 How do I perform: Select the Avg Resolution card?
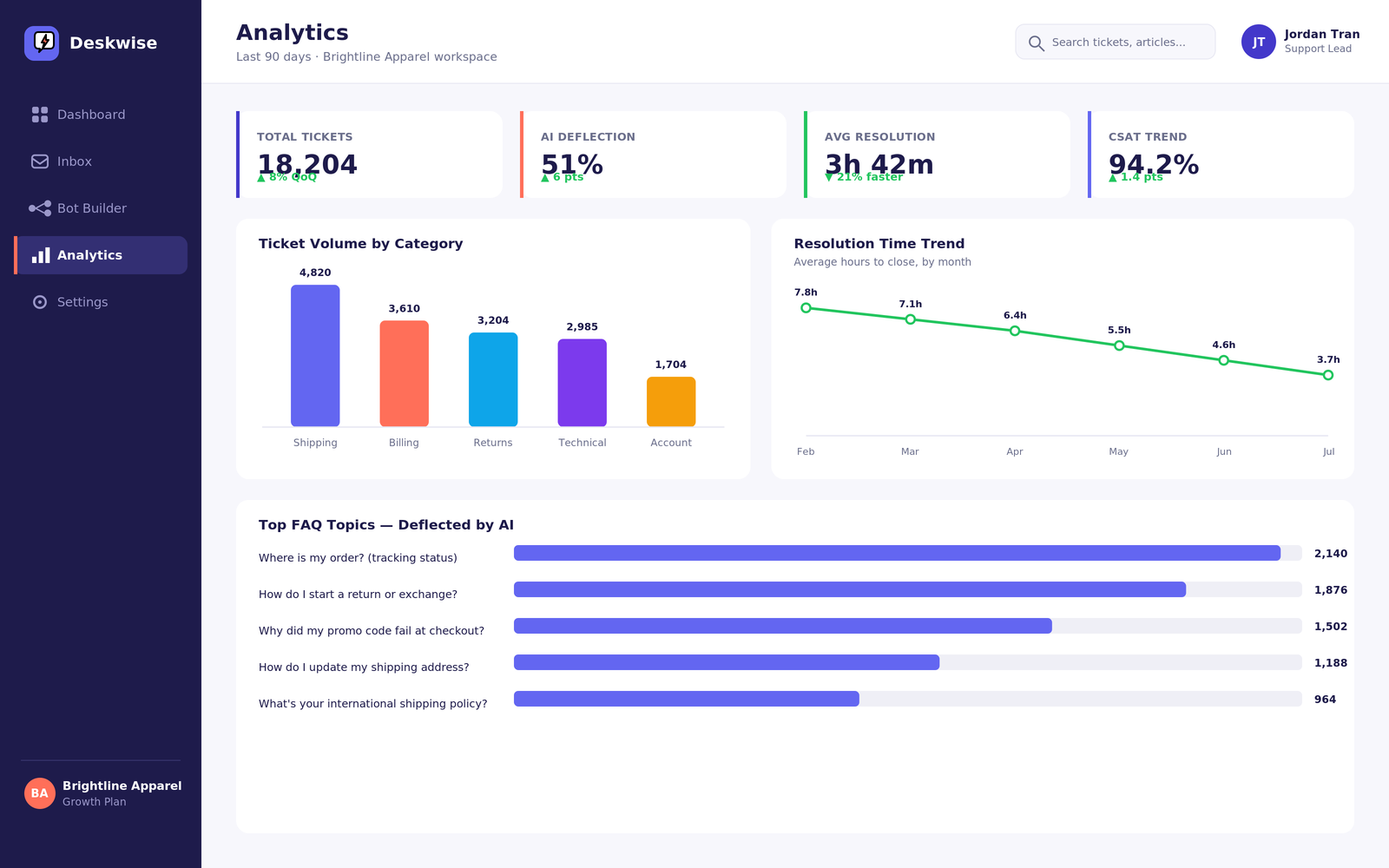[937, 155]
